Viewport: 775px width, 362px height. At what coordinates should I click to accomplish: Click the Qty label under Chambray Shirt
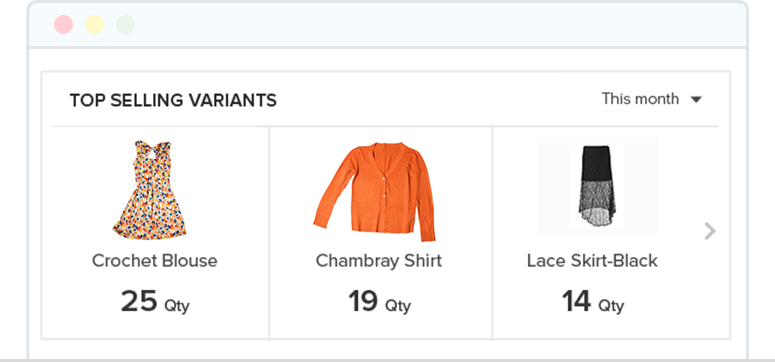[x=398, y=306]
